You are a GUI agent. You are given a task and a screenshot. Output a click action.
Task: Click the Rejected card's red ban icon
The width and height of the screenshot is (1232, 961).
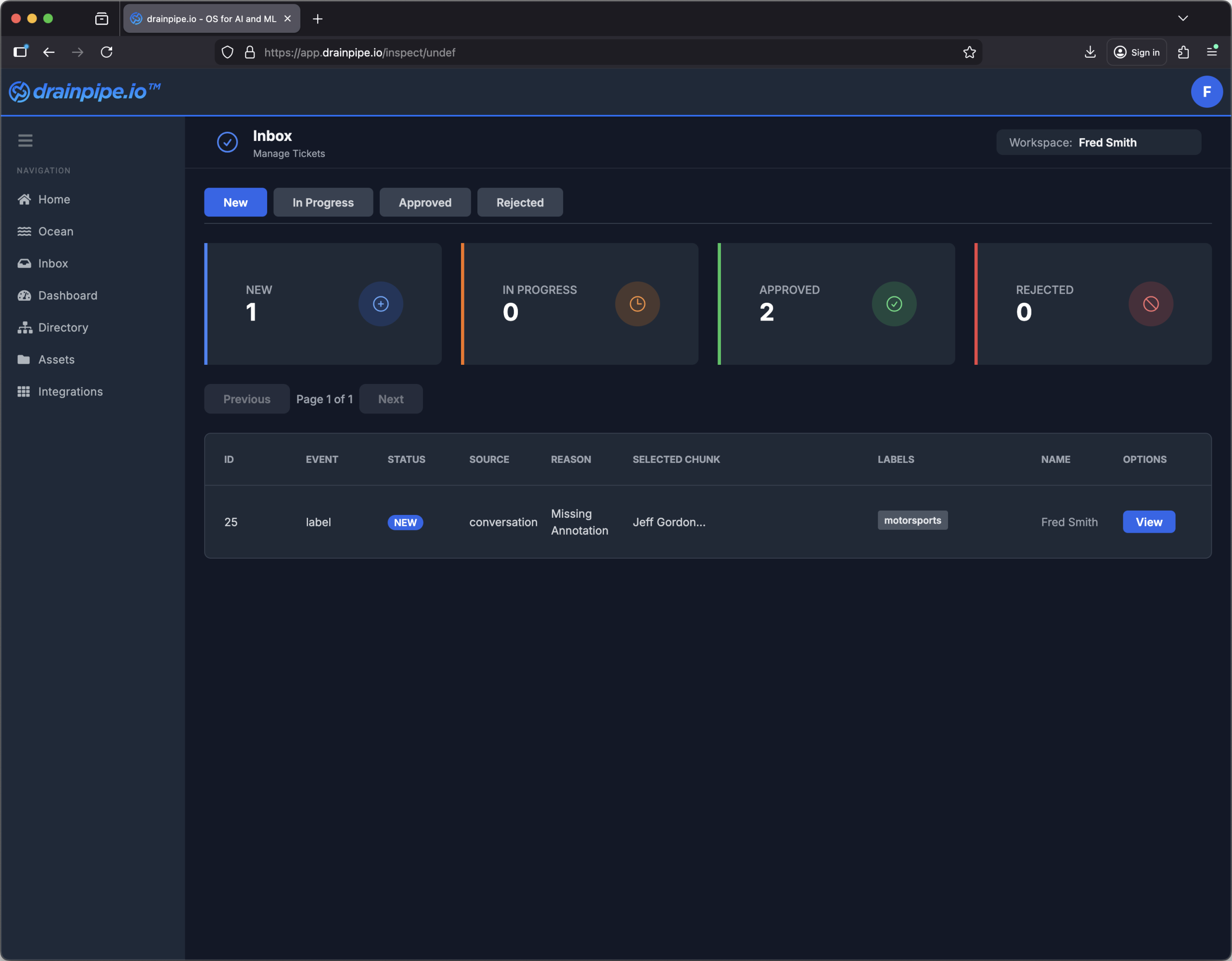coord(1150,304)
